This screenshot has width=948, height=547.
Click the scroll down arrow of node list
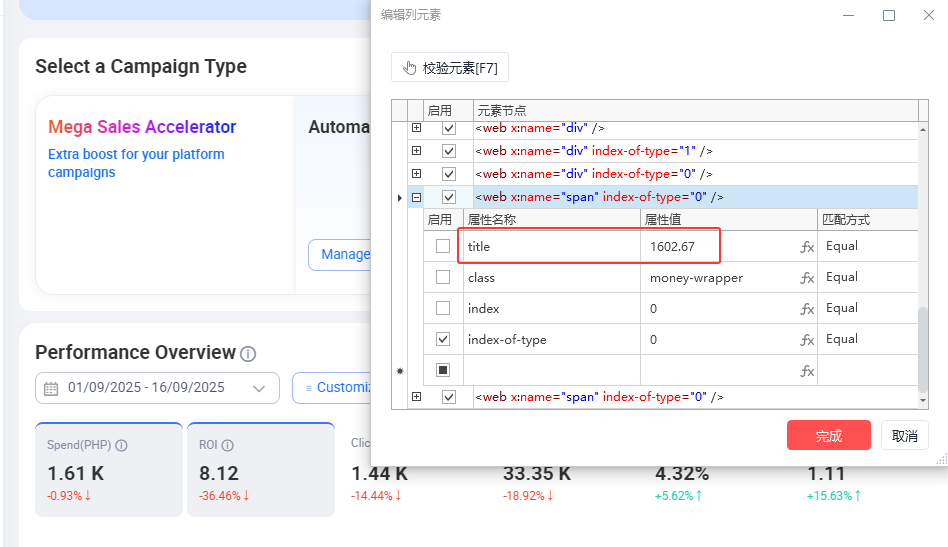(923, 400)
